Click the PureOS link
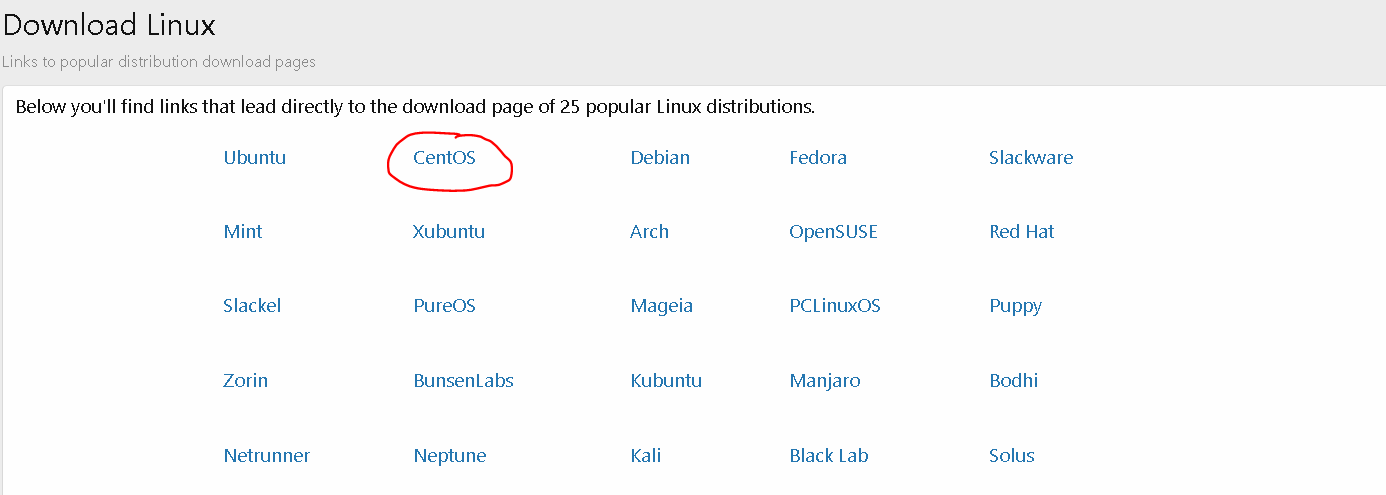1386x495 pixels. (x=445, y=305)
